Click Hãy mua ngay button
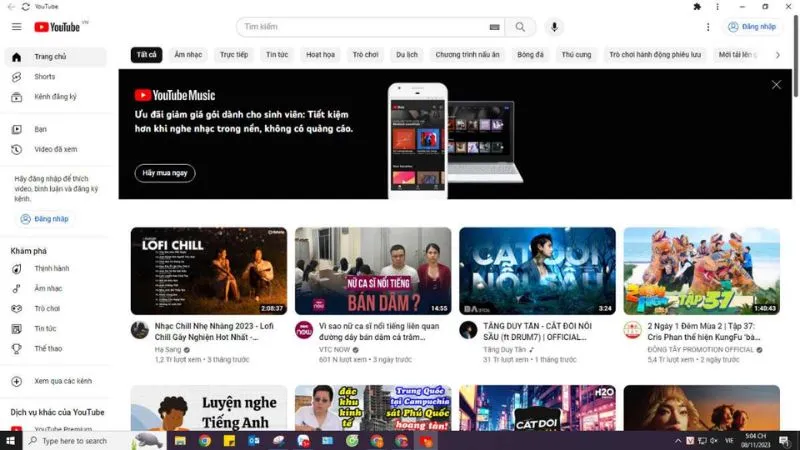800x450 pixels. pyautogui.click(x=165, y=173)
